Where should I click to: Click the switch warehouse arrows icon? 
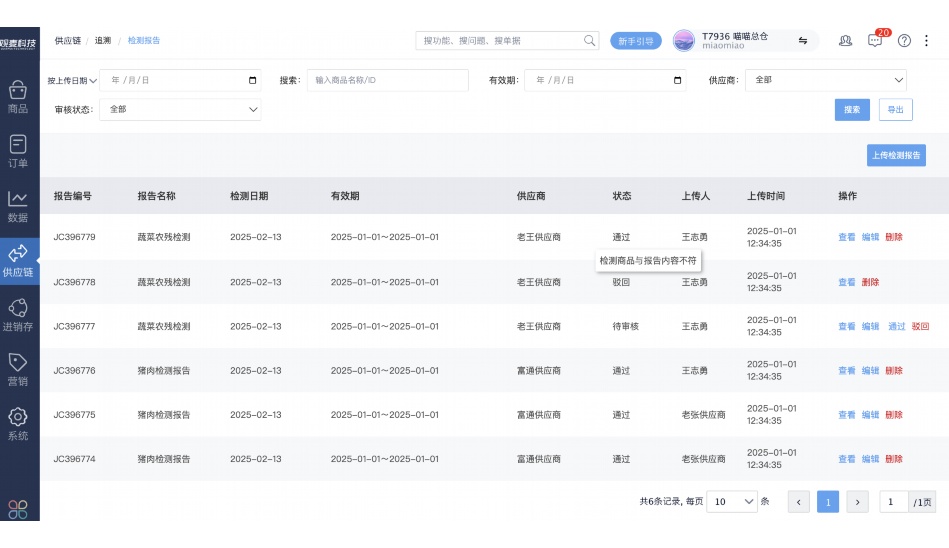tap(802, 41)
